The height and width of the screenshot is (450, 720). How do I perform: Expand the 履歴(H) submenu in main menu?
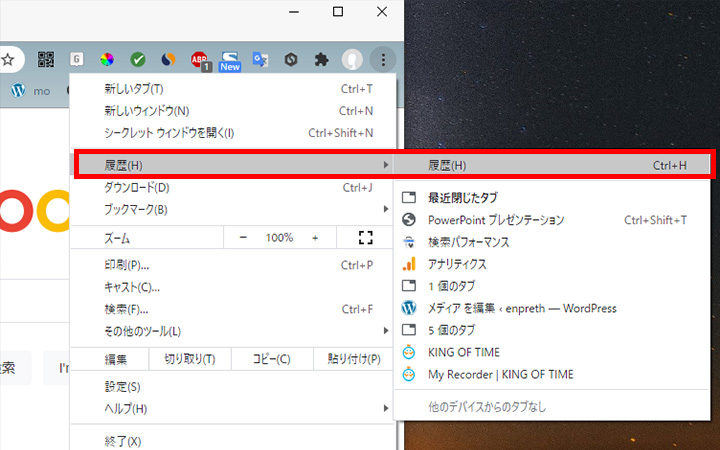(235, 165)
